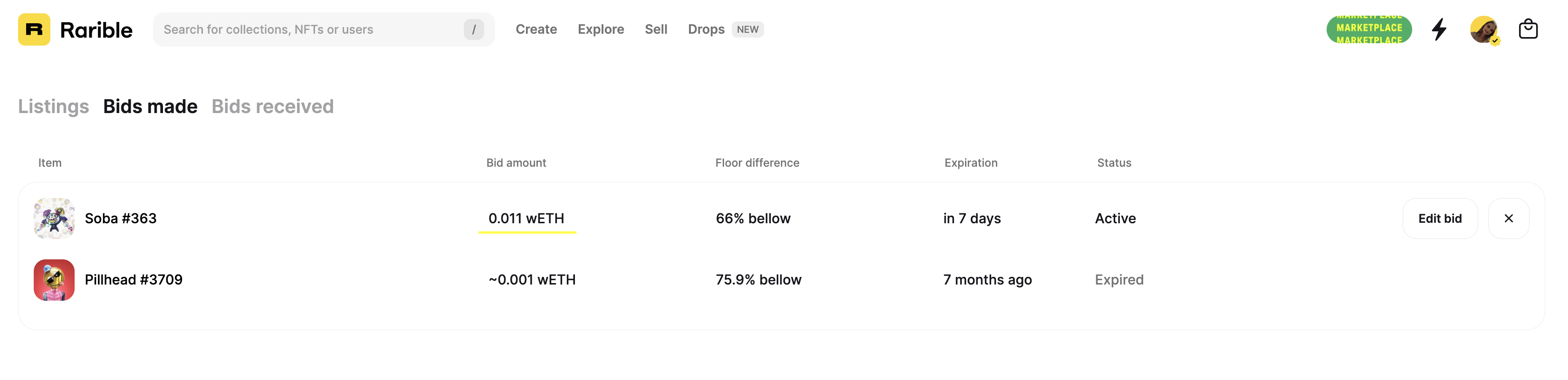Image resolution: width=1568 pixels, height=380 pixels.
Task: Open the Rarible logo home icon
Action: tap(34, 29)
